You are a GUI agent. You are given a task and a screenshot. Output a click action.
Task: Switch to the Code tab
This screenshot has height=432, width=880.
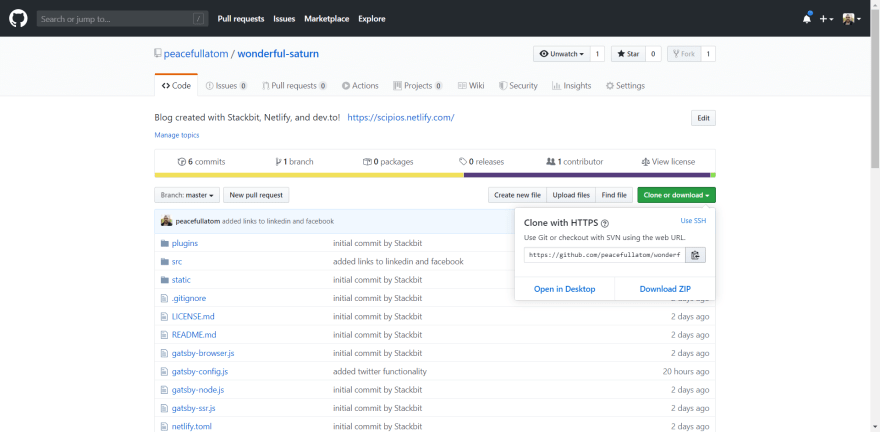(176, 86)
